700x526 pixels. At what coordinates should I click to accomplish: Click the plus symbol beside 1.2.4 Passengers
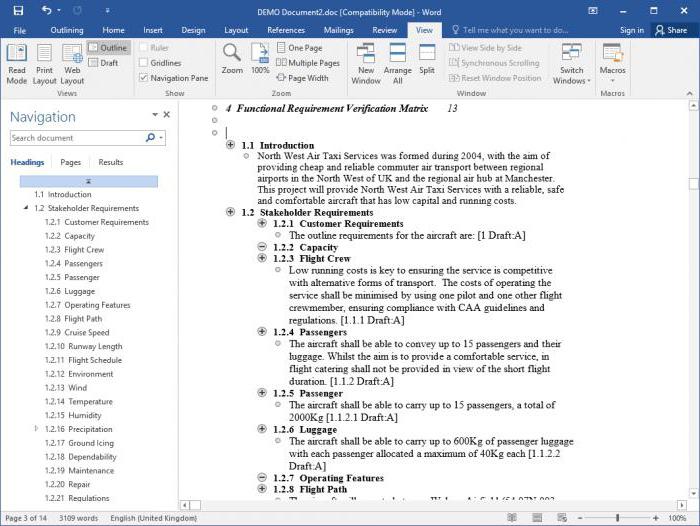[x=262, y=331]
